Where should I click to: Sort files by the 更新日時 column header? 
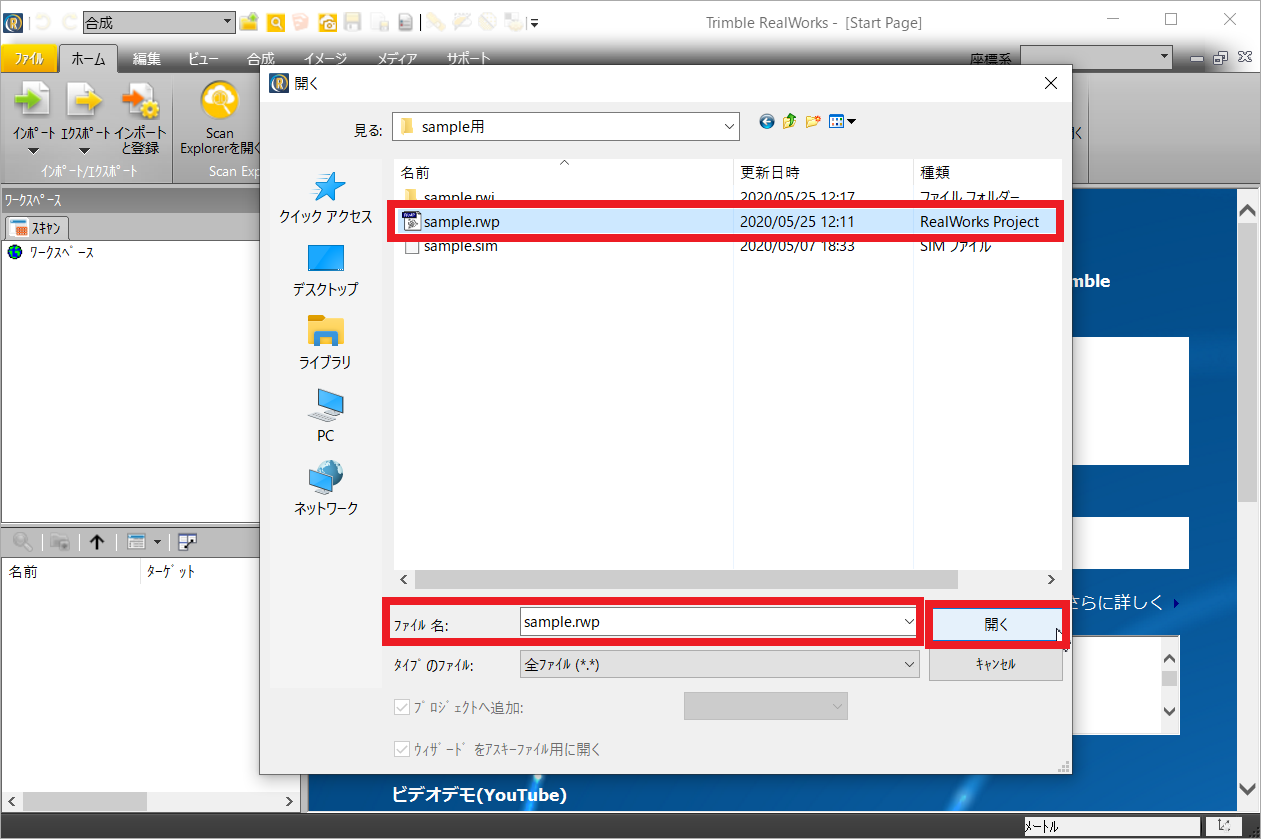click(x=823, y=172)
